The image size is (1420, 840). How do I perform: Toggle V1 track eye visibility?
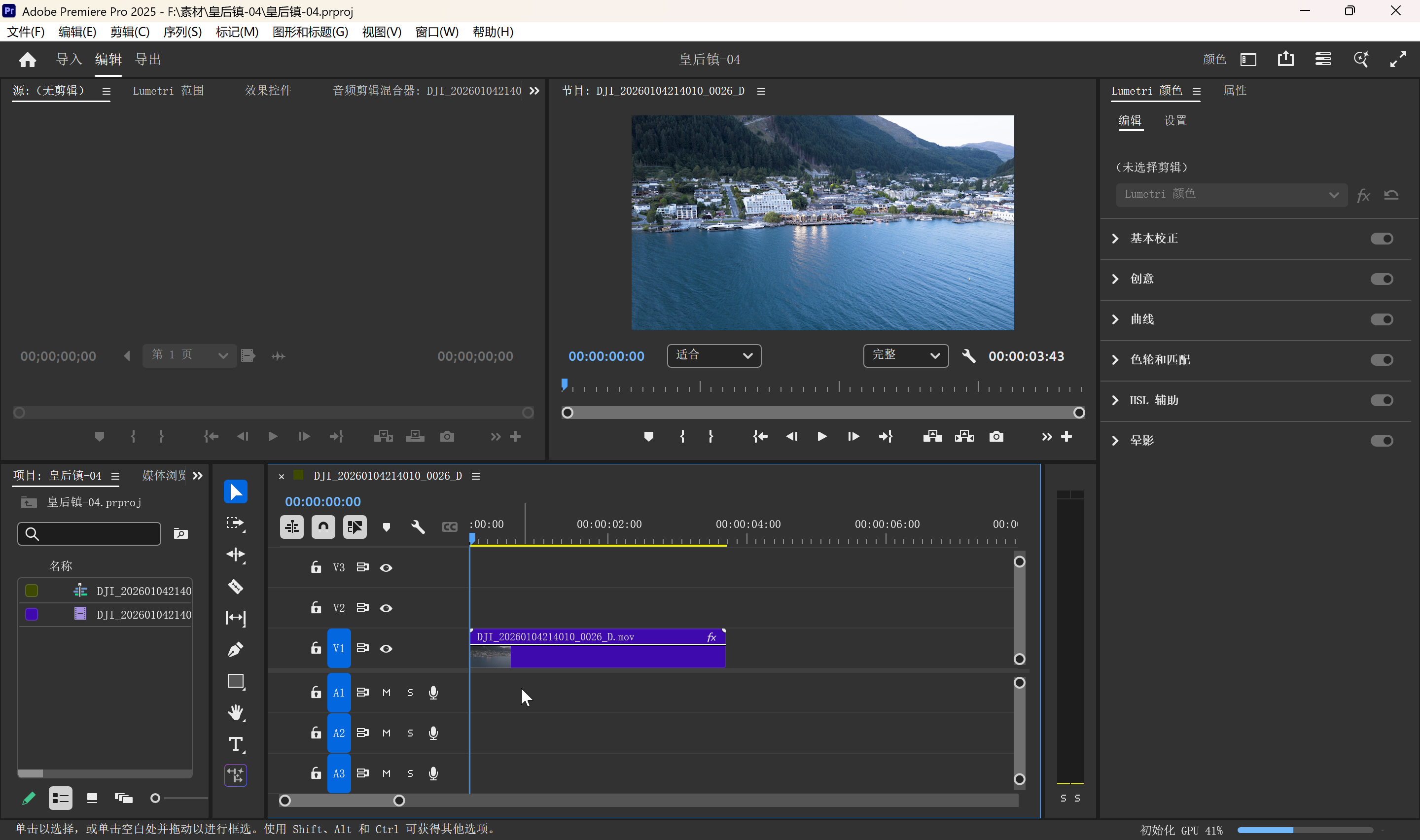coord(386,649)
